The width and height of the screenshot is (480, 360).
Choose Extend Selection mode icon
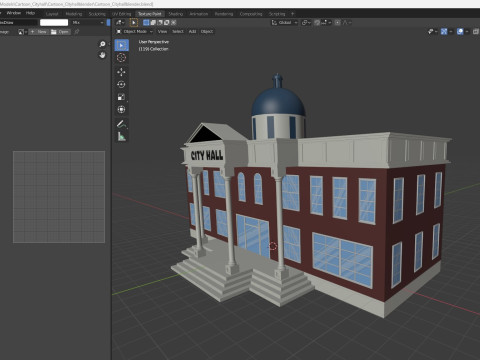153,23
